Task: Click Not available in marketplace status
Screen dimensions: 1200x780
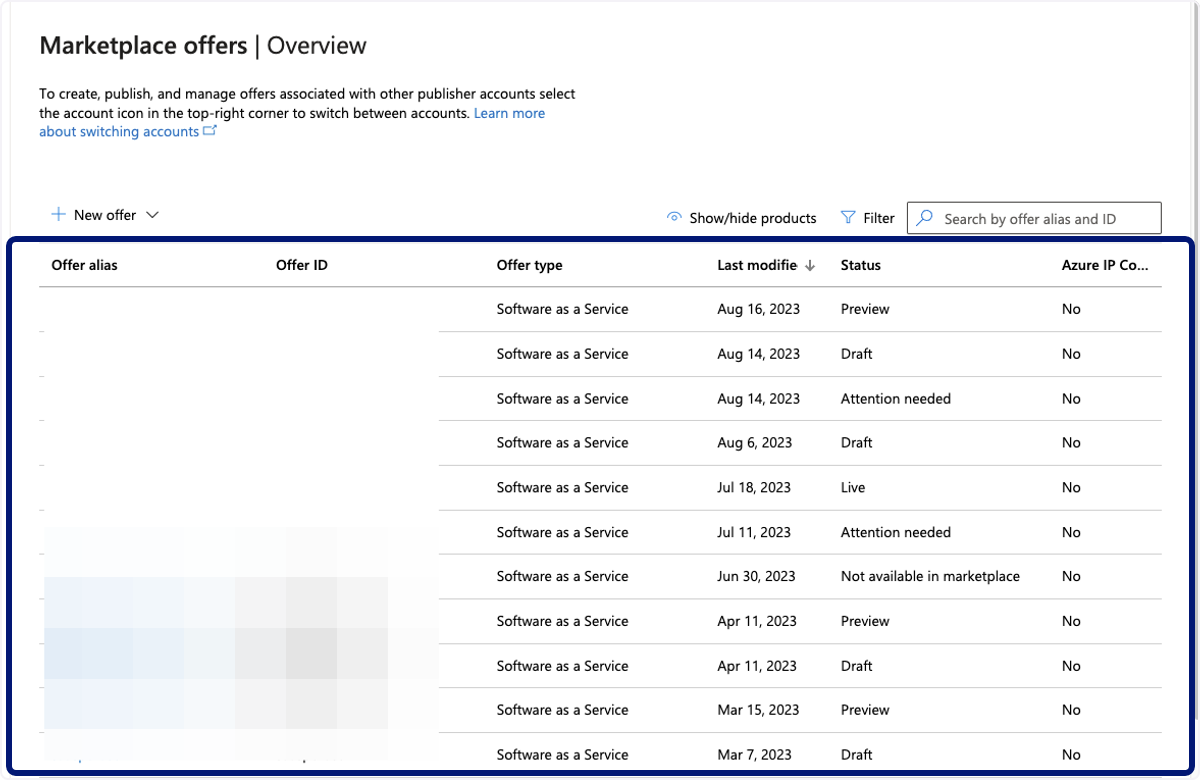Action: click(x=930, y=576)
